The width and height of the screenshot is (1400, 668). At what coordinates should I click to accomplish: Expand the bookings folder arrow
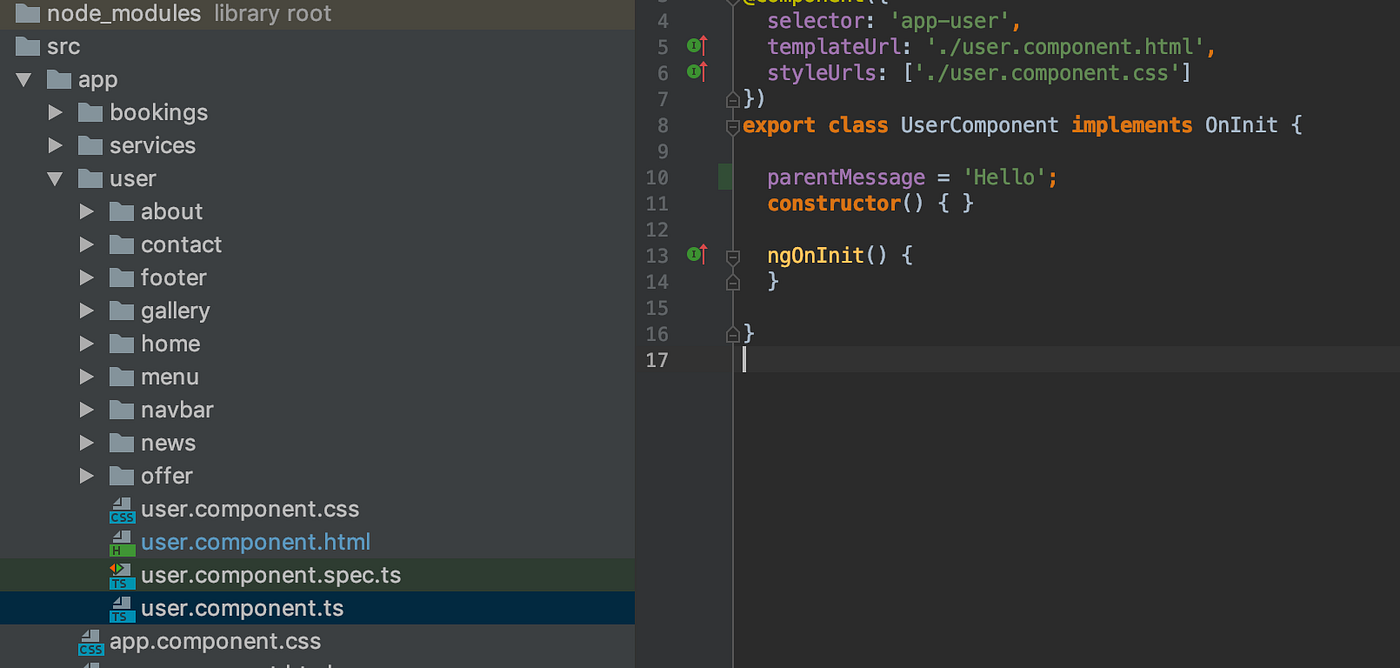click(x=56, y=113)
